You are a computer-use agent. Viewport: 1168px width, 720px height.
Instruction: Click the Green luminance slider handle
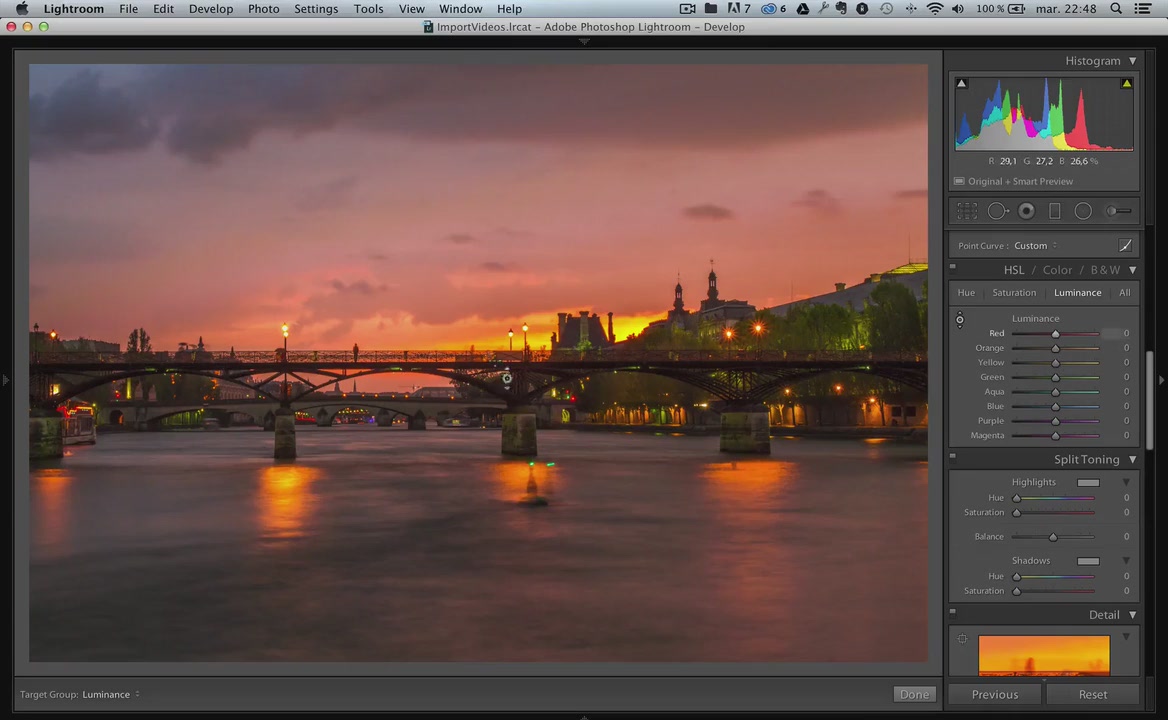tap(1055, 377)
